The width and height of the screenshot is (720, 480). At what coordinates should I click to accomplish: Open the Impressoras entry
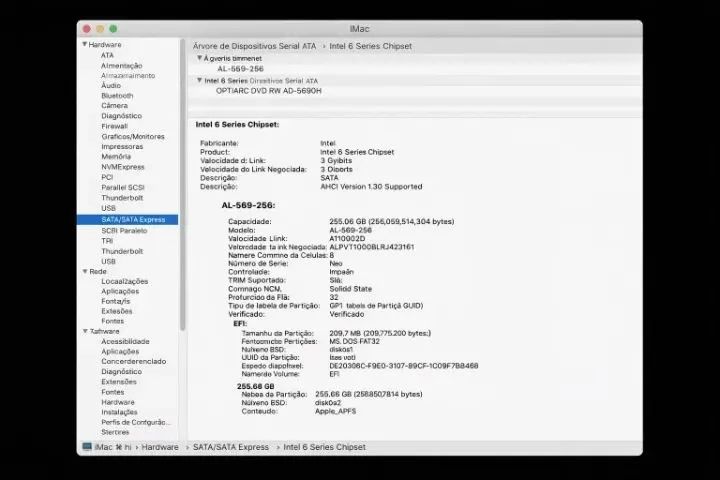click(x=122, y=147)
